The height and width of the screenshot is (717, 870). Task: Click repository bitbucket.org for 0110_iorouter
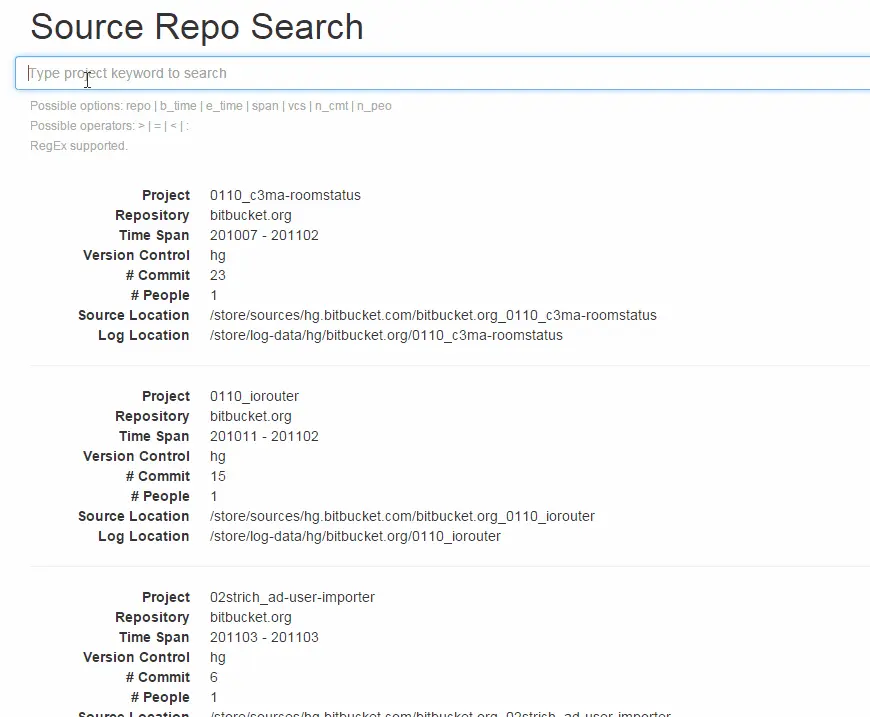point(250,416)
